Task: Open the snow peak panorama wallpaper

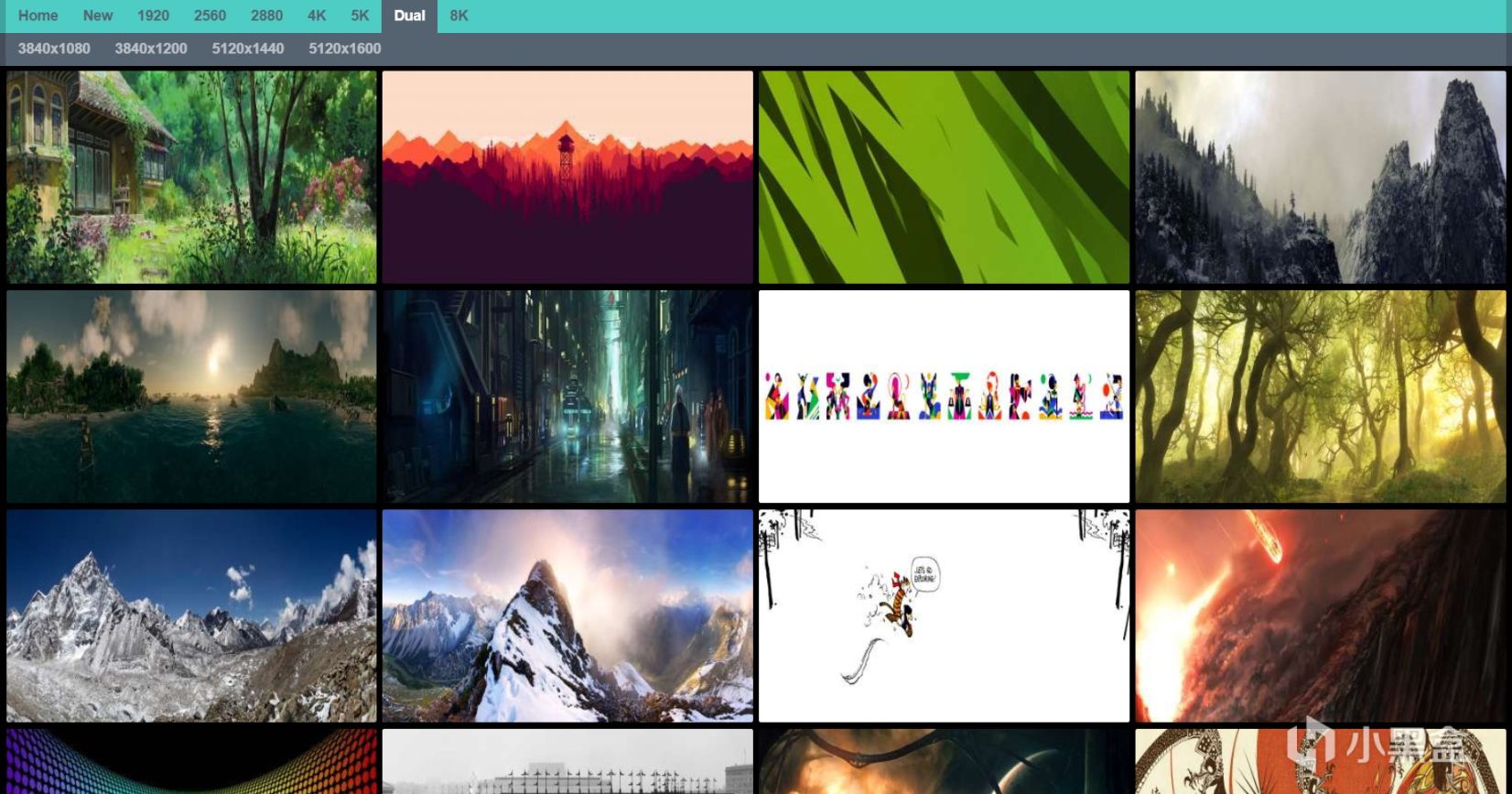Action: point(567,615)
